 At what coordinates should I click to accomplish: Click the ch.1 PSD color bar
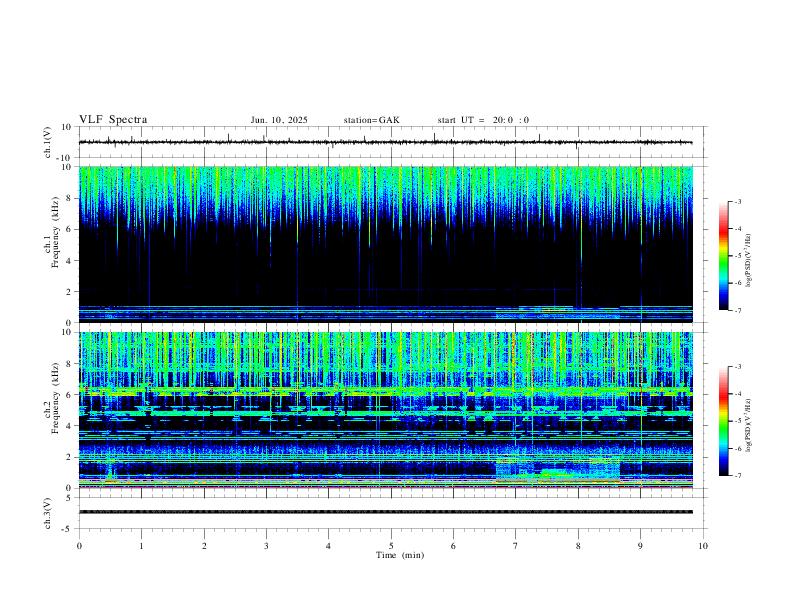(723, 256)
